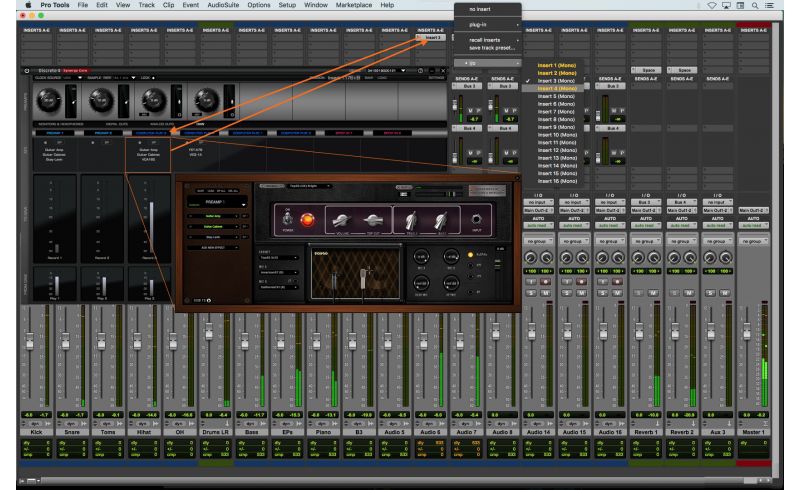This screenshot has height=490, width=800.
Task: Click the Master 1 volume fader
Action: [746, 331]
